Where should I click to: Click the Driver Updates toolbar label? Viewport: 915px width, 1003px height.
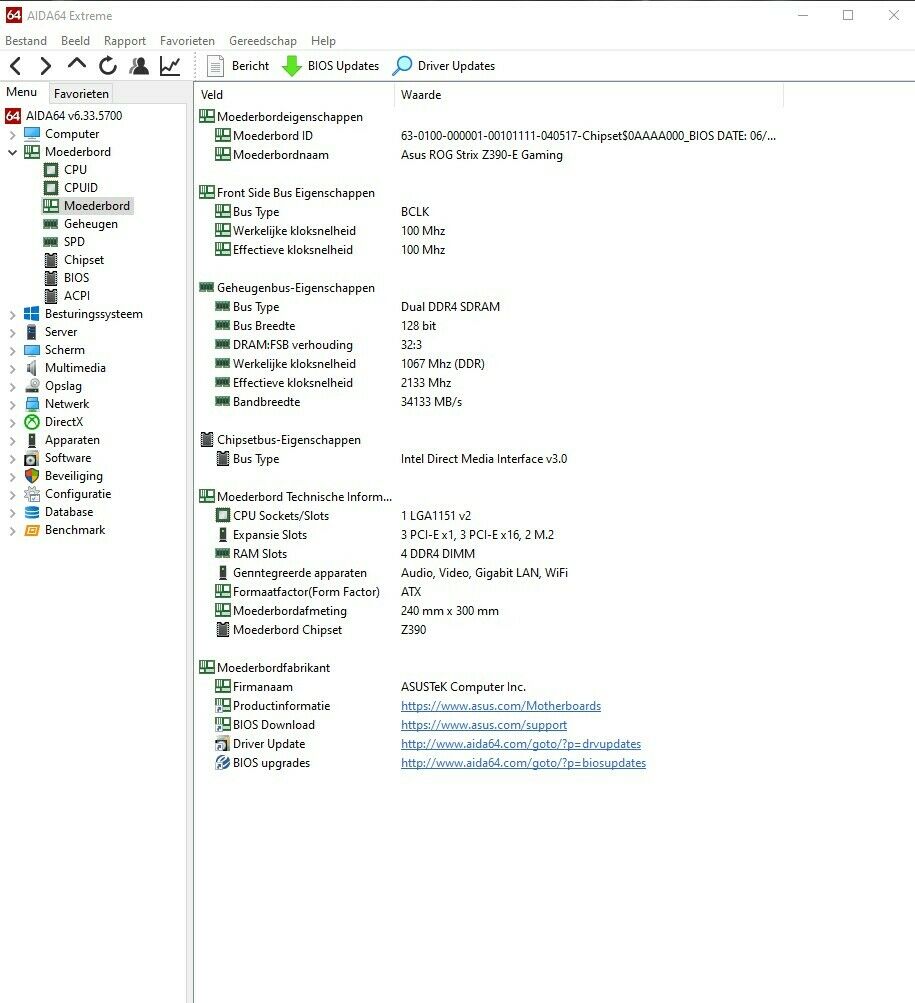(x=456, y=66)
